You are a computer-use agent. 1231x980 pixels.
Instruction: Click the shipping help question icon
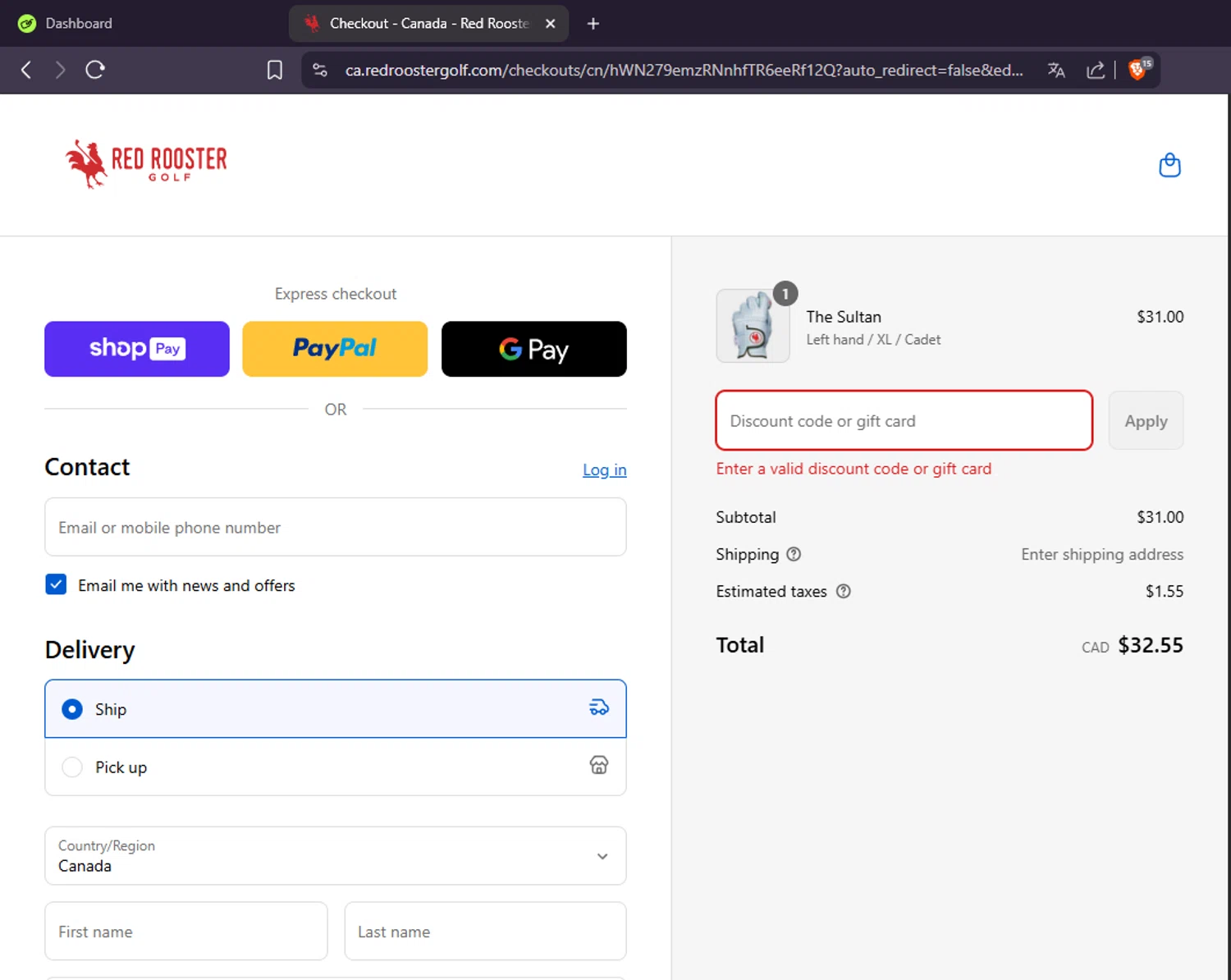point(794,554)
